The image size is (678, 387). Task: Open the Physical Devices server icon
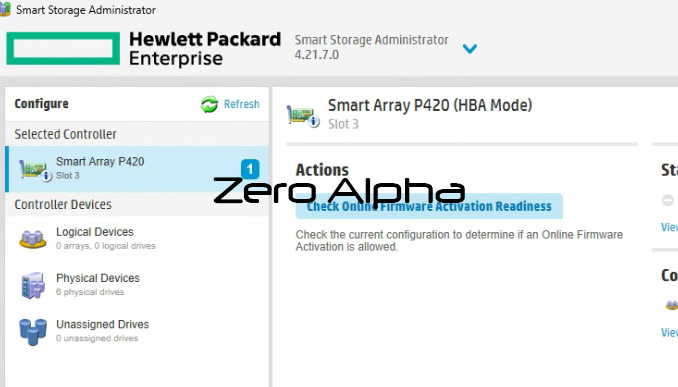(x=33, y=285)
